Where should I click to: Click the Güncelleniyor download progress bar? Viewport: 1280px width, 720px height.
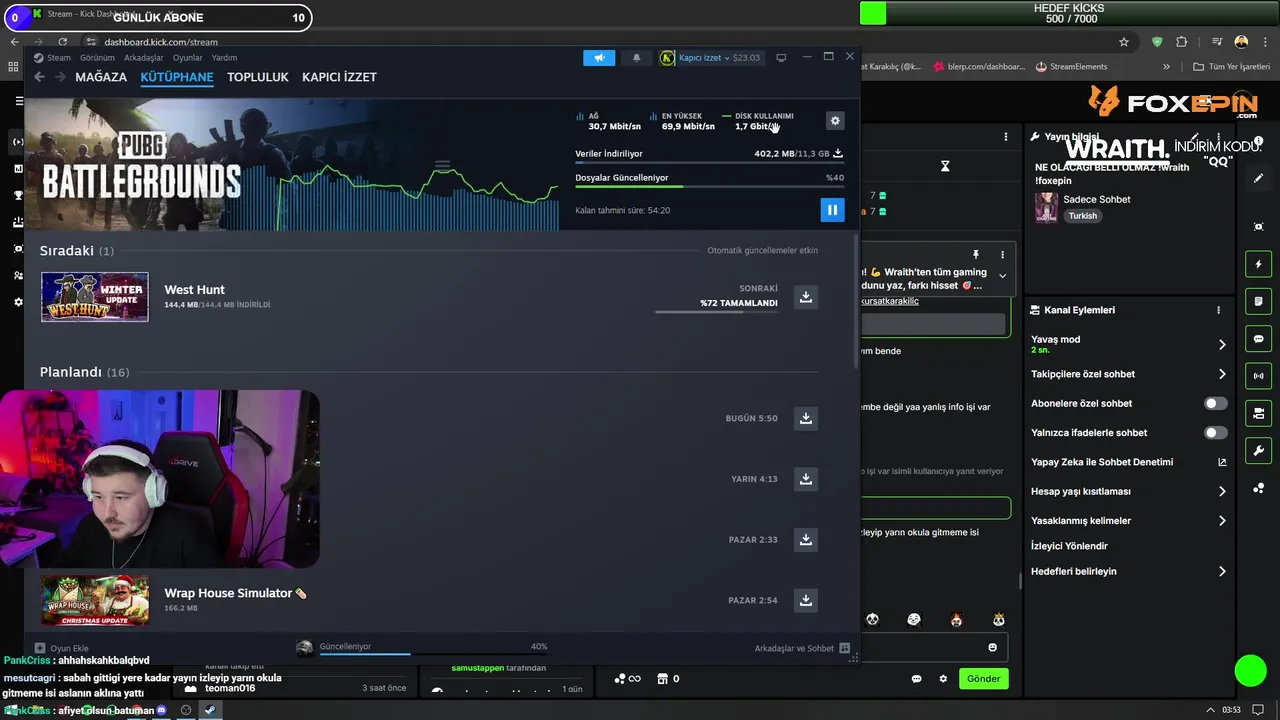click(x=434, y=654)
